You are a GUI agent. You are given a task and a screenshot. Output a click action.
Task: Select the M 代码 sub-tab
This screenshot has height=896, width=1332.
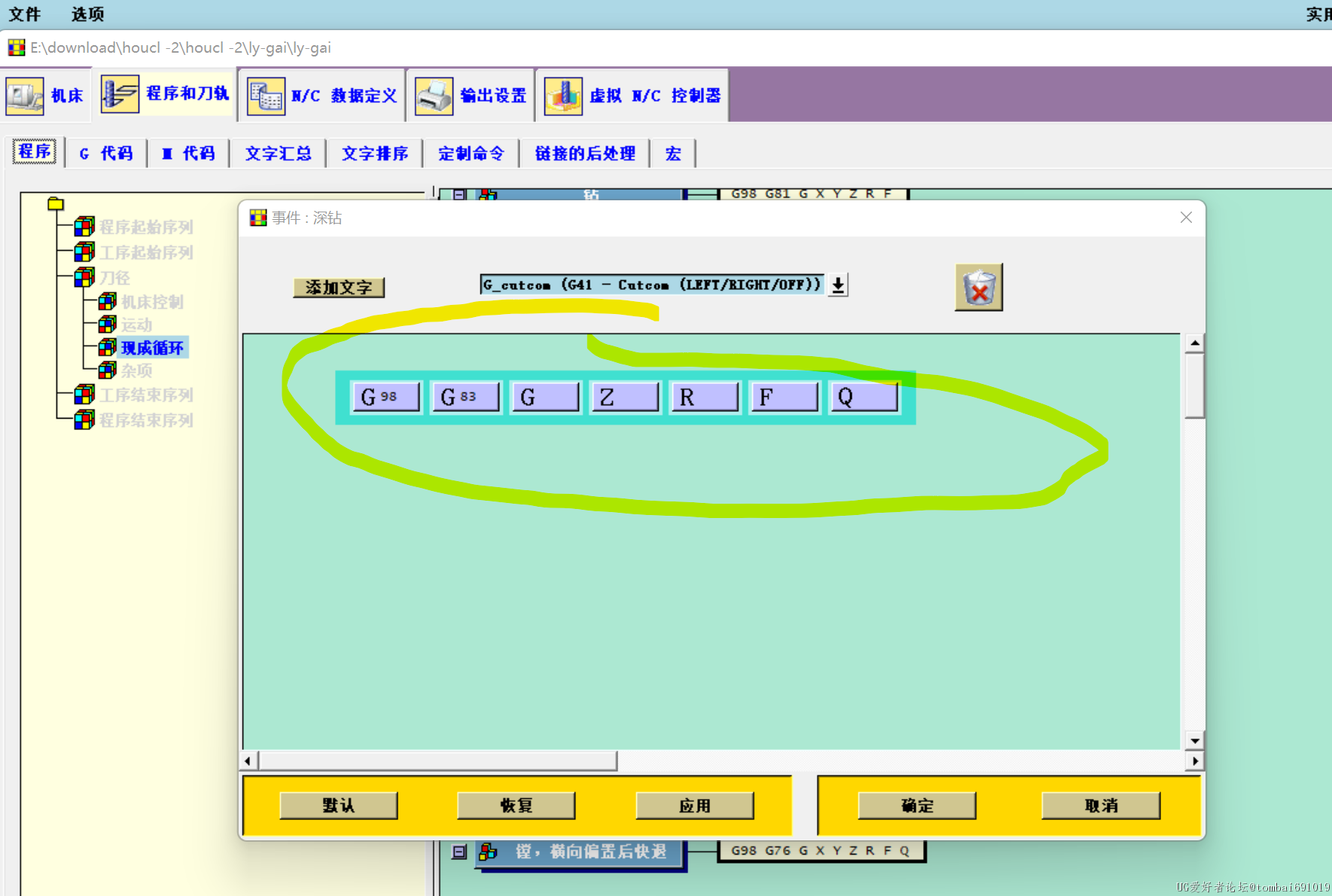(x=188, y=154)
